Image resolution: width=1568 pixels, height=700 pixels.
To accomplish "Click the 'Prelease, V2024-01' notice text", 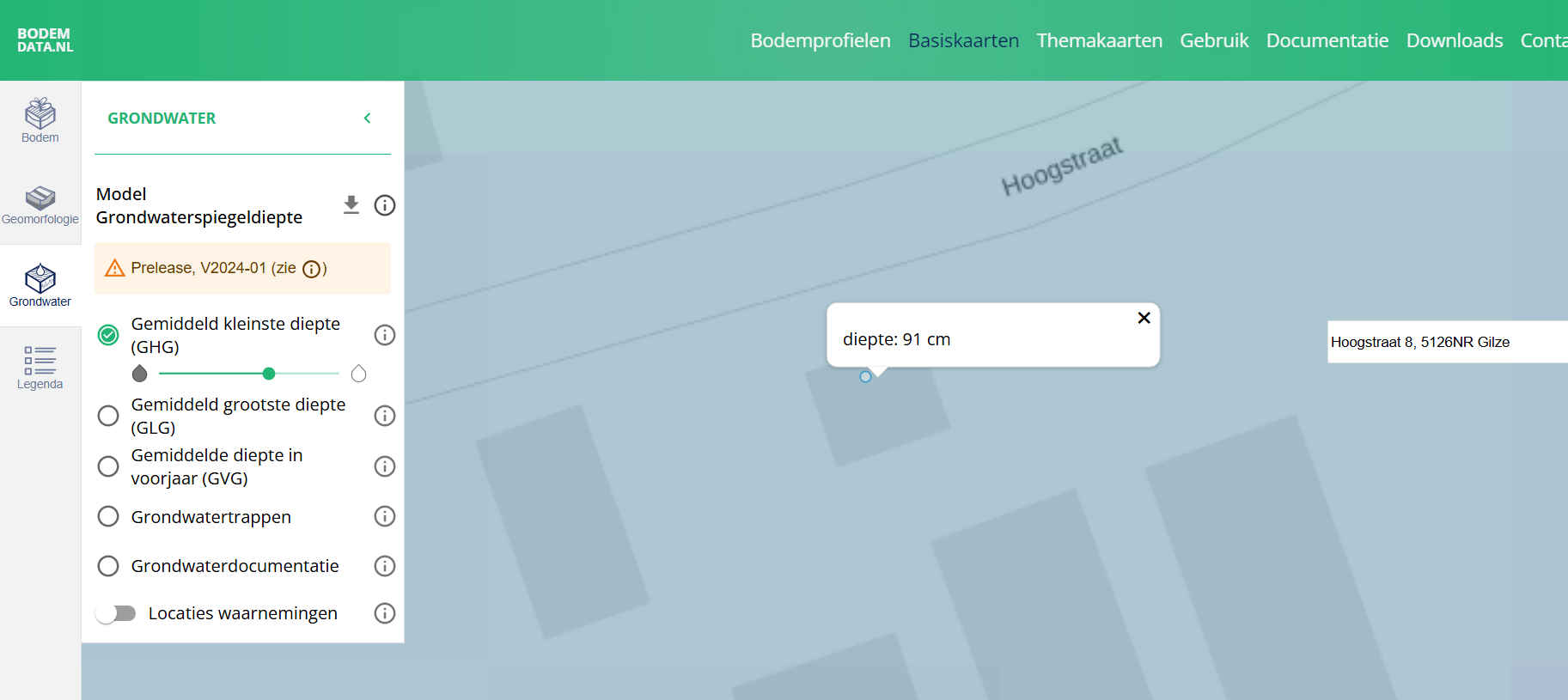I will (198, 268).
